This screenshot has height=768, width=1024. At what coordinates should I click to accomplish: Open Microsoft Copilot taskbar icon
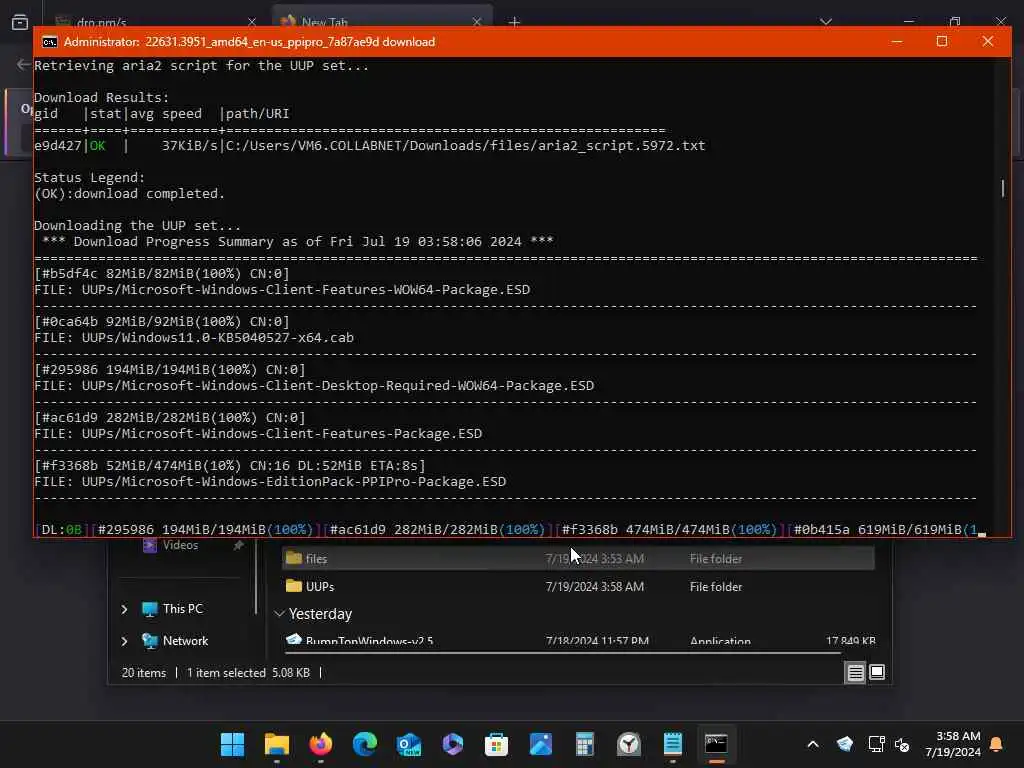pyautogui.click(x=453, y=744)
